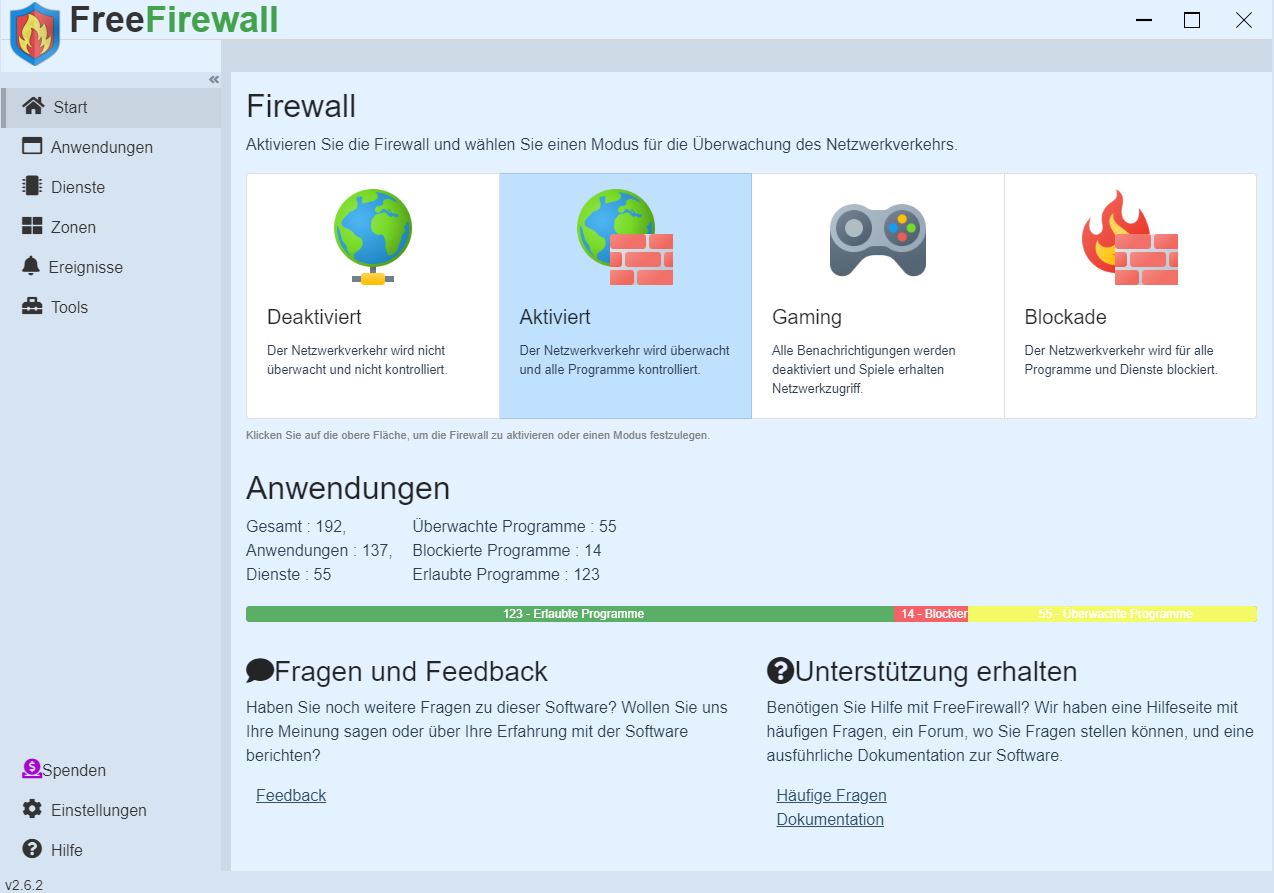This screenshot has width=1274, height=893.
Task: Click the green Erlaubte Programme bar segment
Action: [x=570, y=614]
